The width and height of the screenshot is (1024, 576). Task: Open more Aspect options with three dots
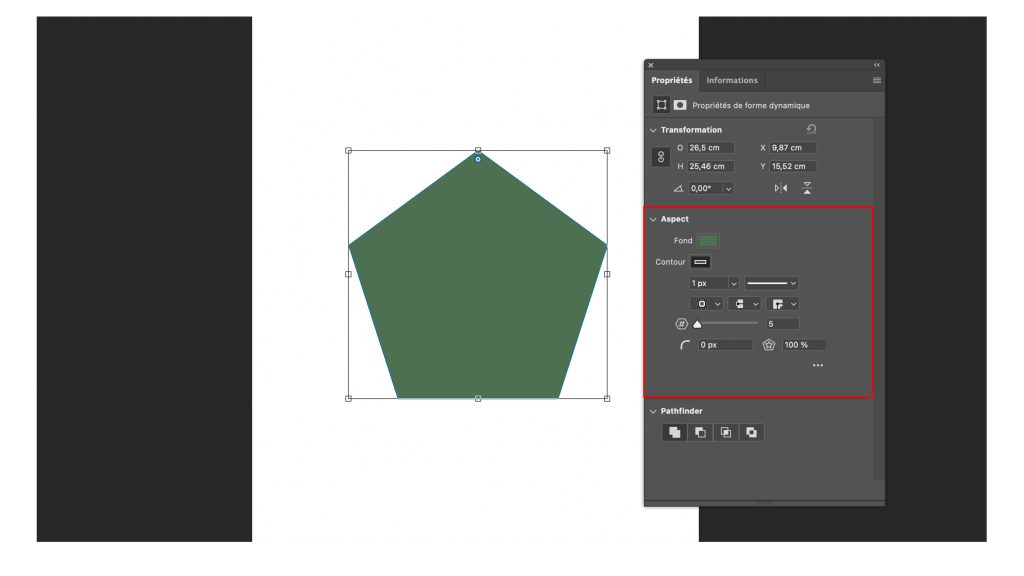click(818, 366)
